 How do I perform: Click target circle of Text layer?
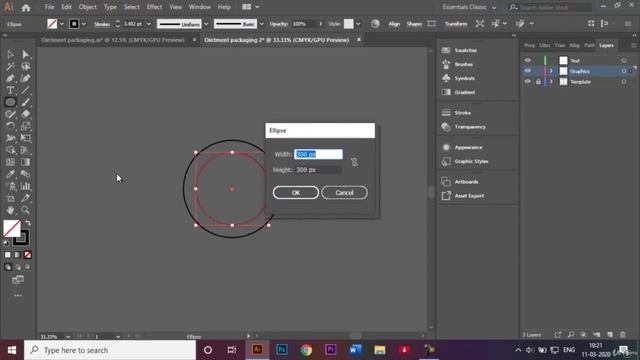[x=624, y=60]
